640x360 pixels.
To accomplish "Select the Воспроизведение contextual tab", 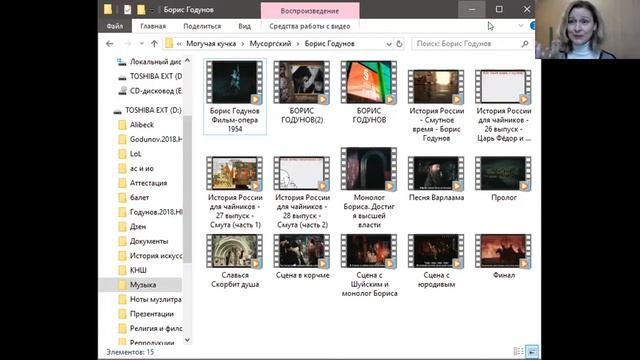I will [x=310, y=11].
